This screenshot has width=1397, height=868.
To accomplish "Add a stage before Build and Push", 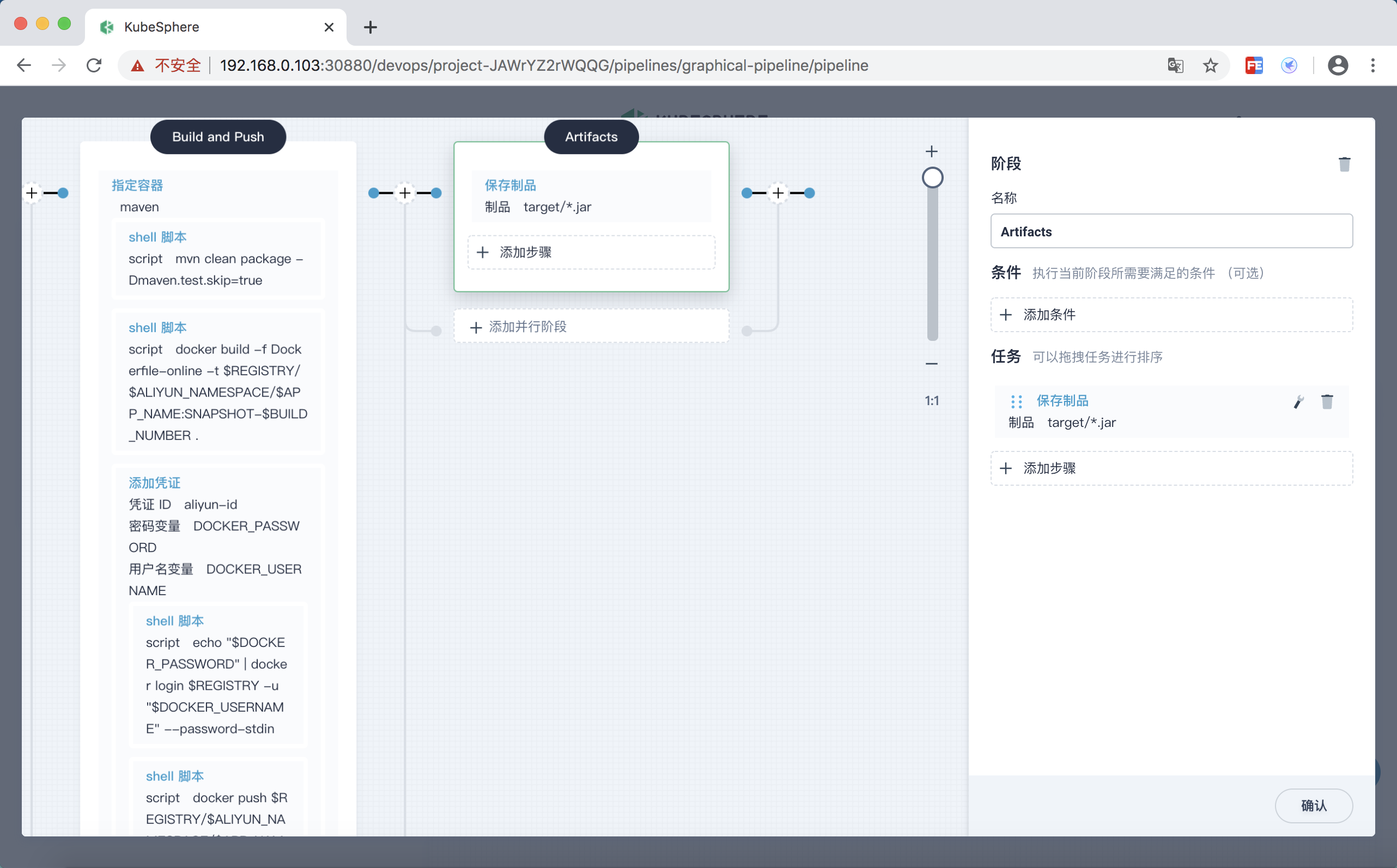I will (32, 193).
